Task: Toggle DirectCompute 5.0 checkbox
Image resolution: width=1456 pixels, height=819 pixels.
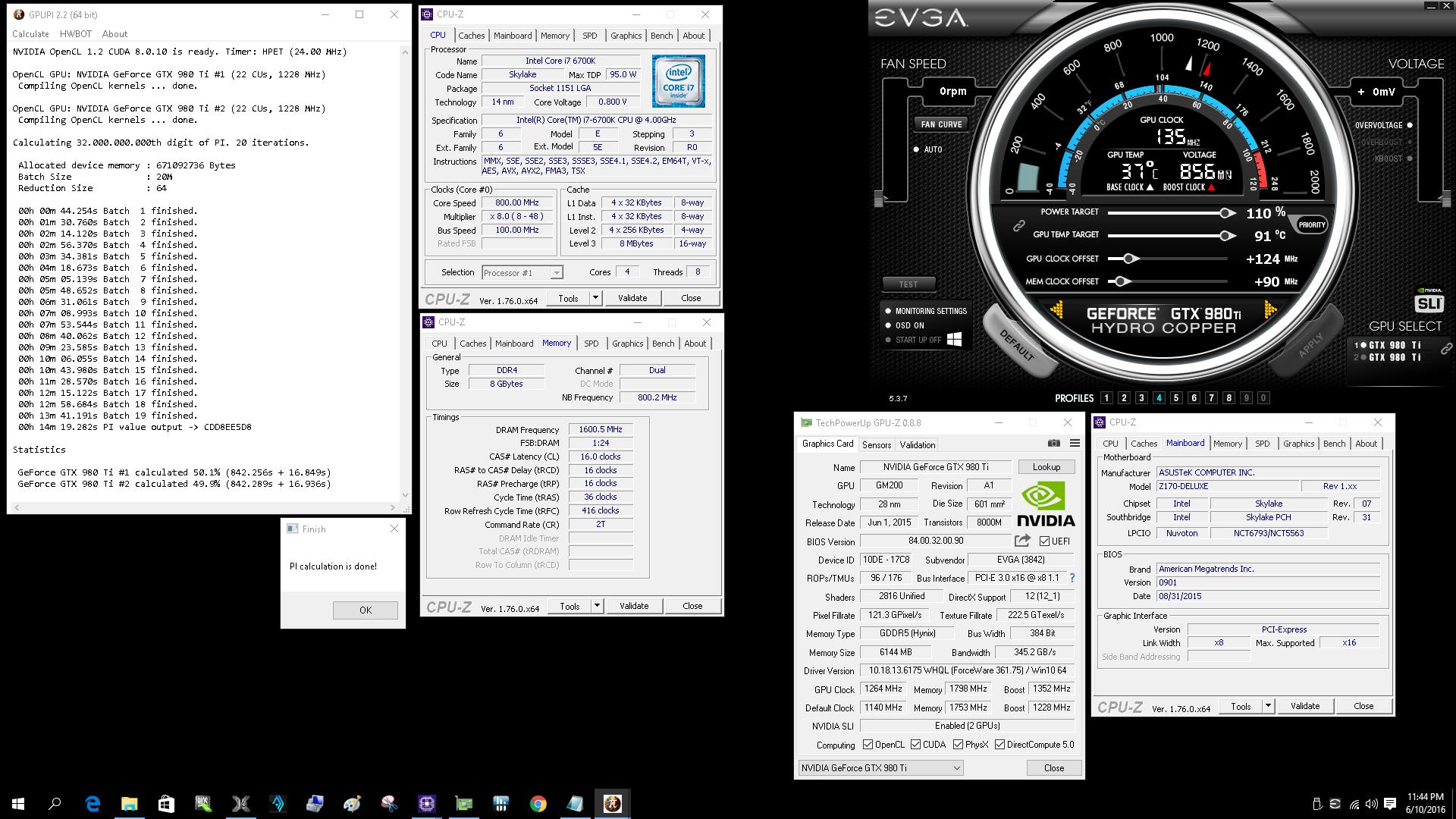Action: [999, 745]
